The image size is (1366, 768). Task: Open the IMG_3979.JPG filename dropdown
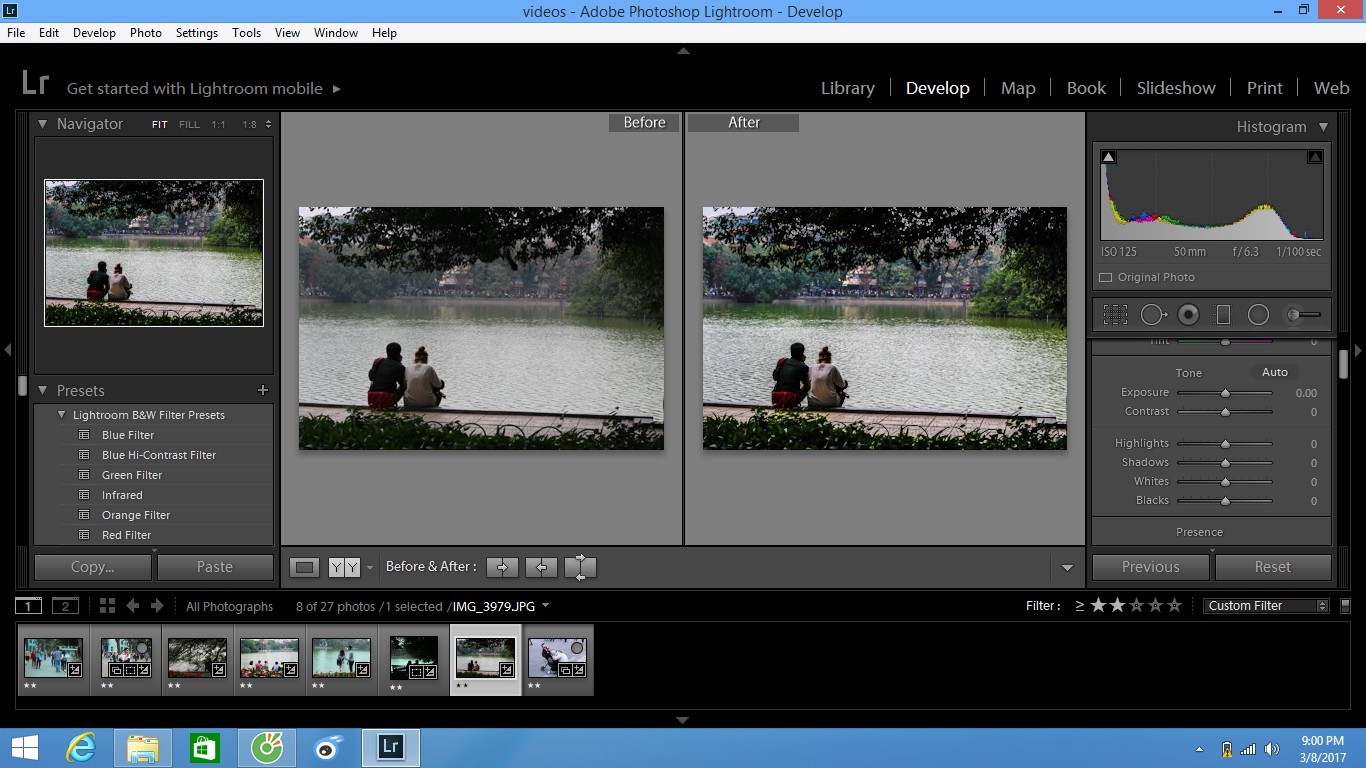[x=545, y=605]
